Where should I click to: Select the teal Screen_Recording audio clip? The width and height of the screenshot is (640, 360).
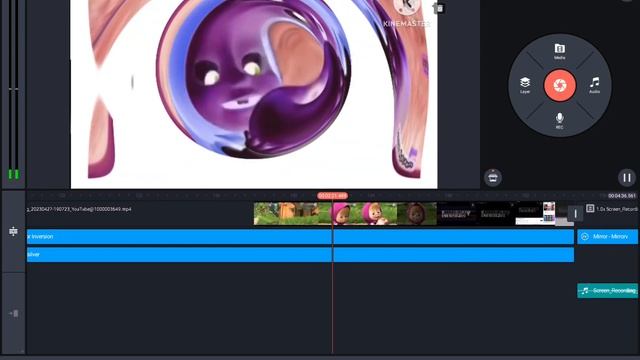(x=607, y=290)
